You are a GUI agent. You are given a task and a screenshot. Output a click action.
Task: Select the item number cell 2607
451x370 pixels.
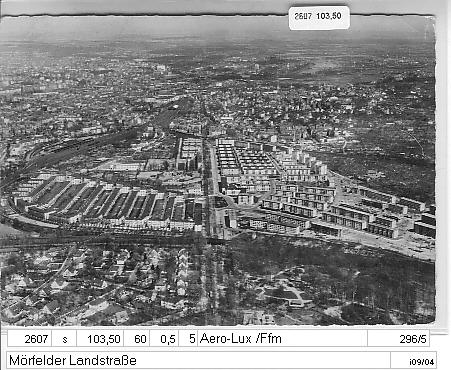point(29,339)
